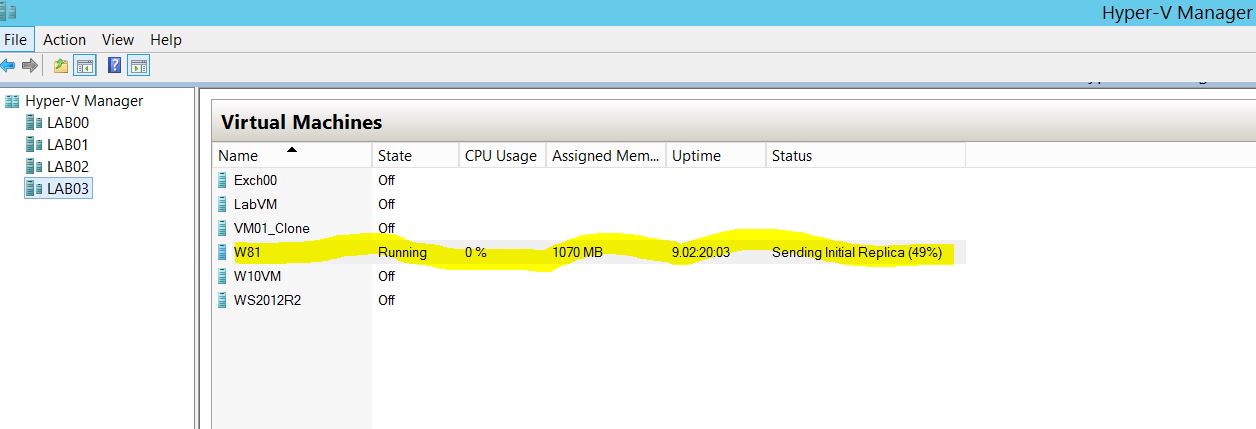Click the Uptime column header

point(696,156)
